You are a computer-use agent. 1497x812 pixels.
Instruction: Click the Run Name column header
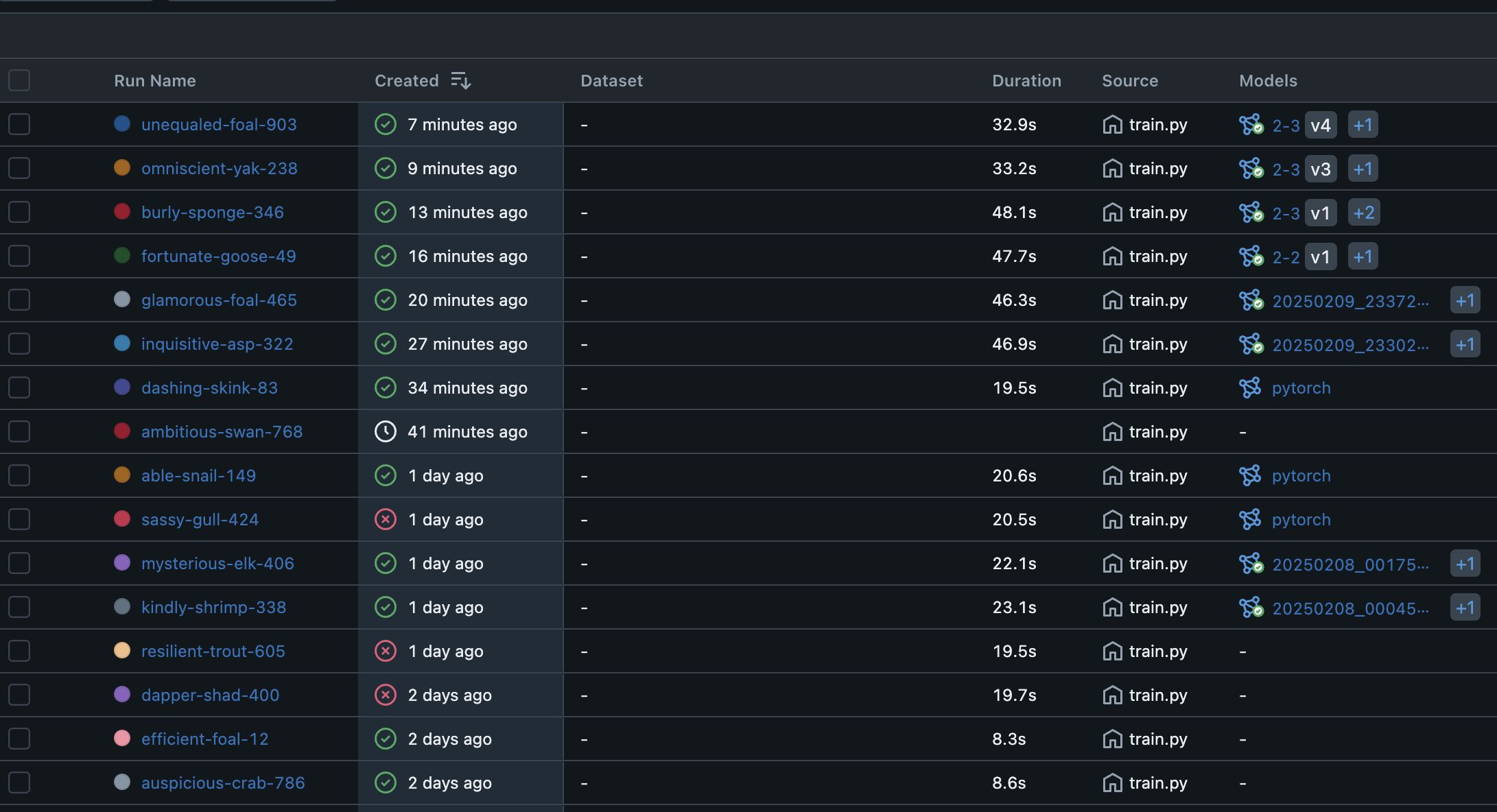(x=155, y=81)
